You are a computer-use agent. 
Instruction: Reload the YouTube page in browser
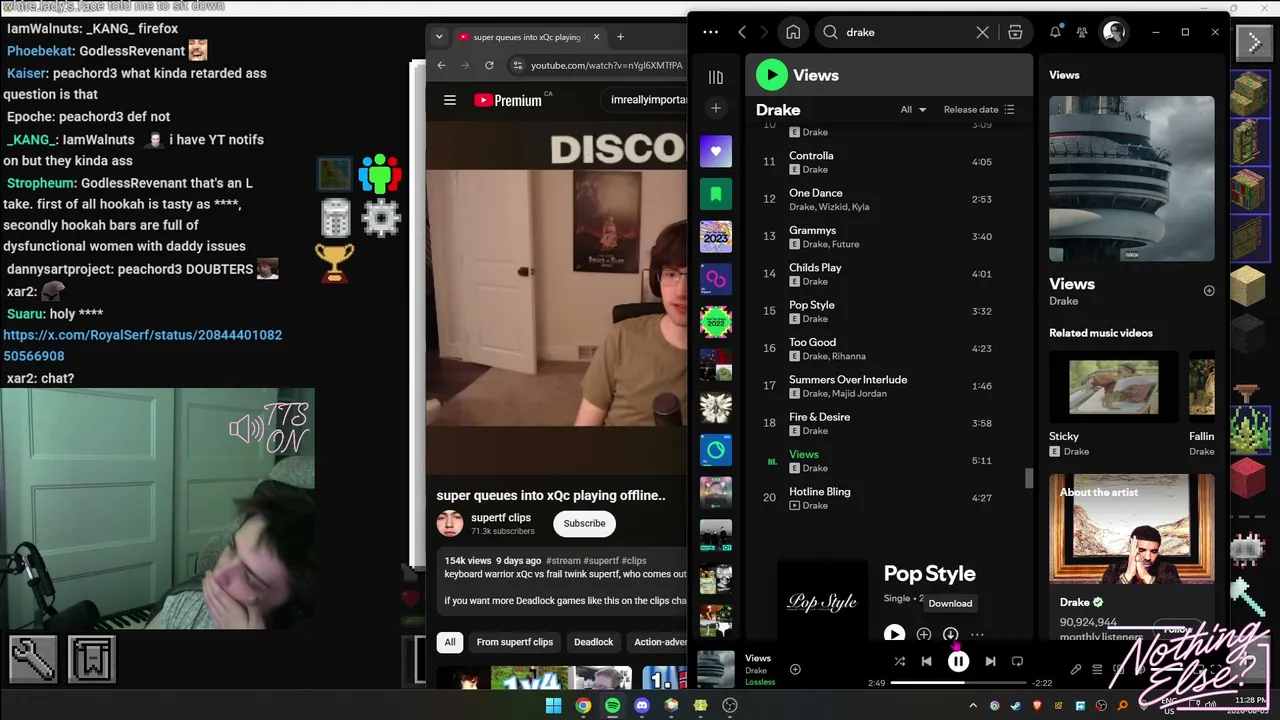click(x=489, y=66)
